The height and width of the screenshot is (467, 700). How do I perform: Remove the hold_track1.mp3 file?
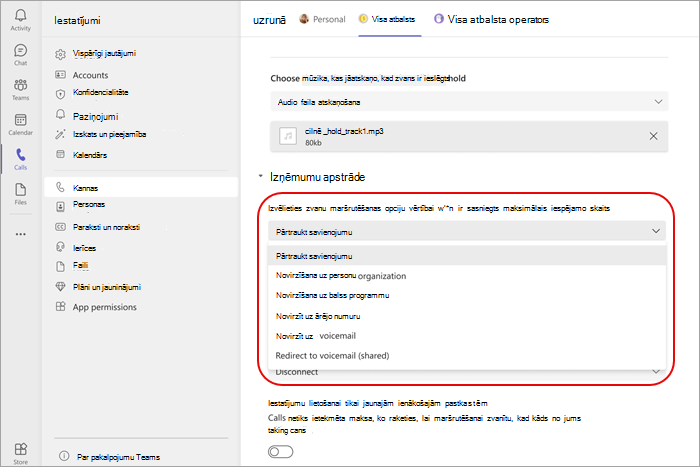point(653,136)
